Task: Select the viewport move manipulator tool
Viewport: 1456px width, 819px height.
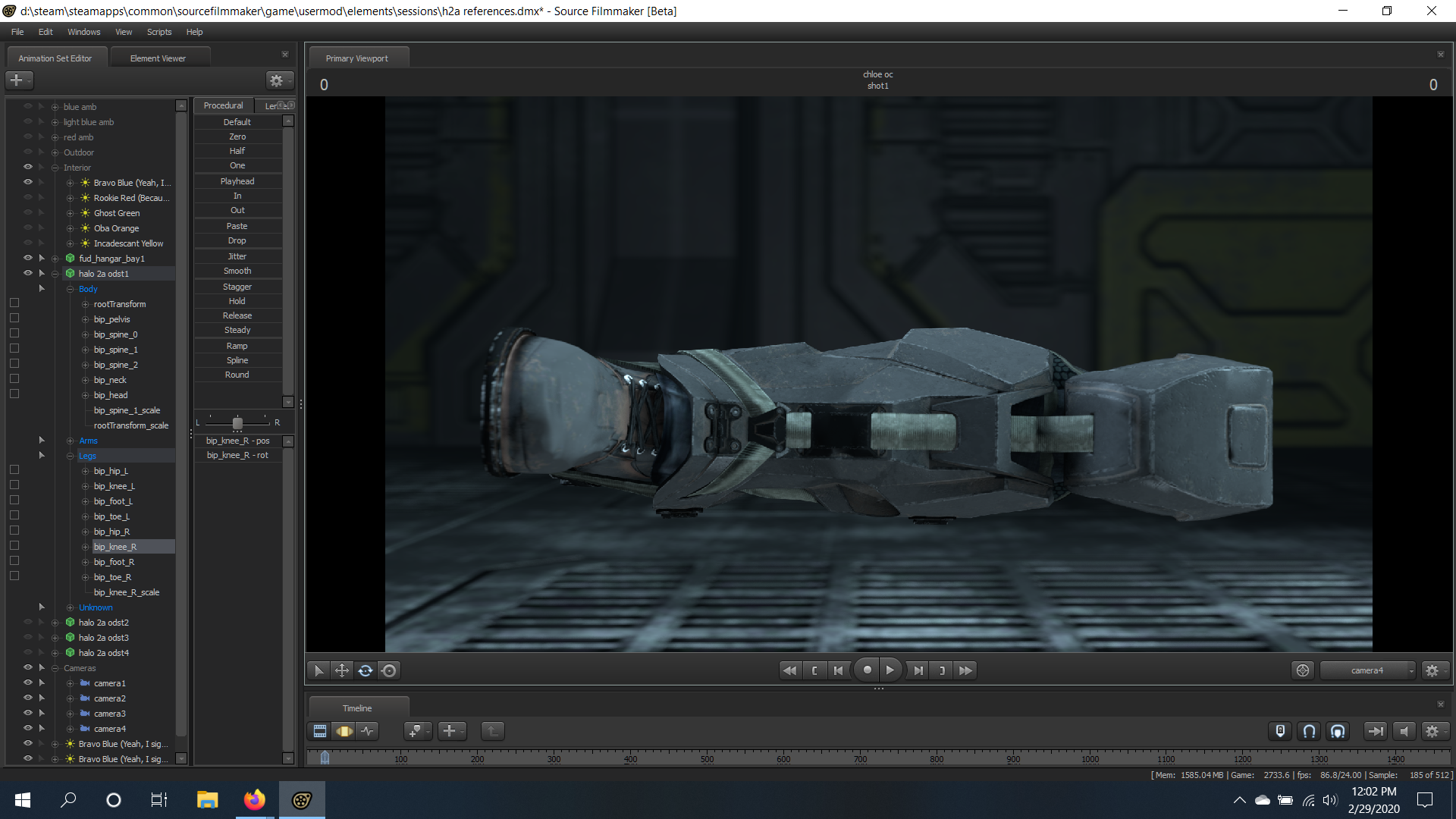Action: click(342, 670)
